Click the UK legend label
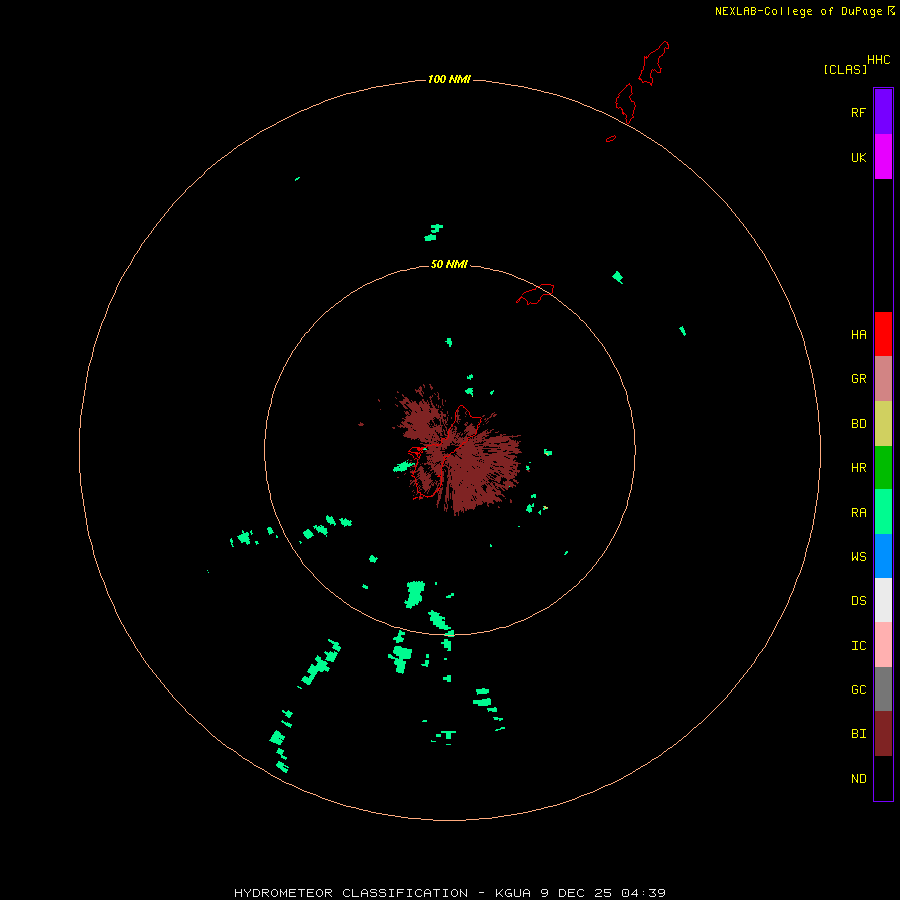This screenshot has width=900, height=900. 858,157
